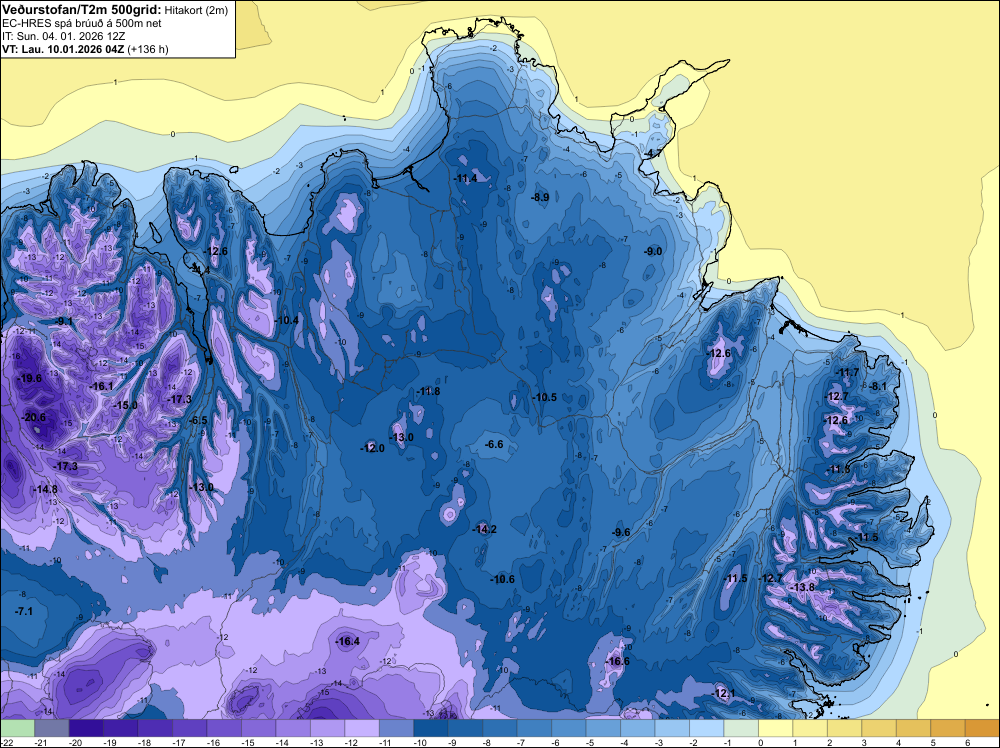Select the legend swatch labeled -17
The height and width of the screenshot is (748, 1000).
[x=189, y=728]
